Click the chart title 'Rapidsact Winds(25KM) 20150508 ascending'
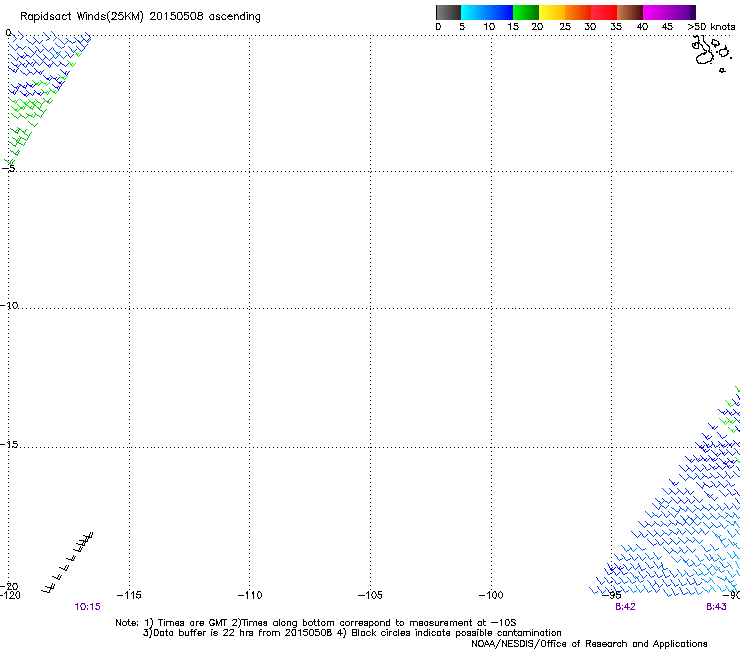Screen dimensions: 740x650 coord(140,17)
